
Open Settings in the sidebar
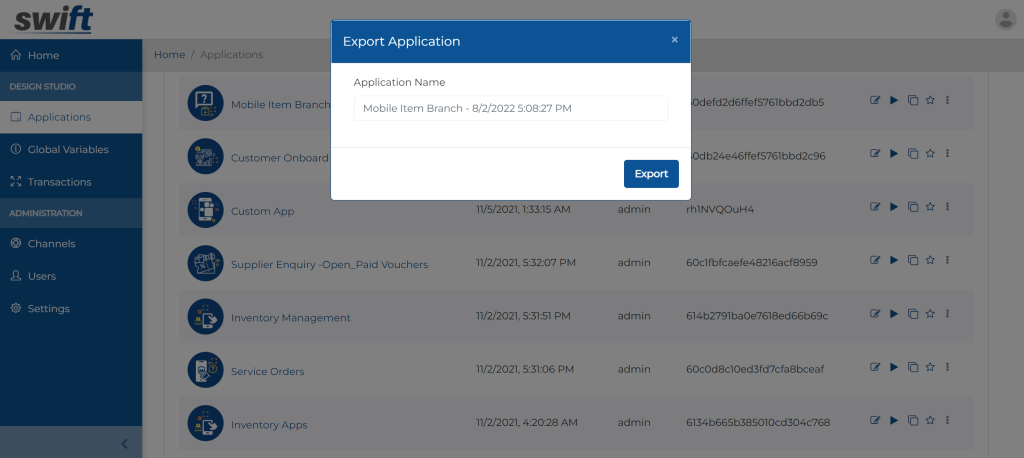click(48, 308)
